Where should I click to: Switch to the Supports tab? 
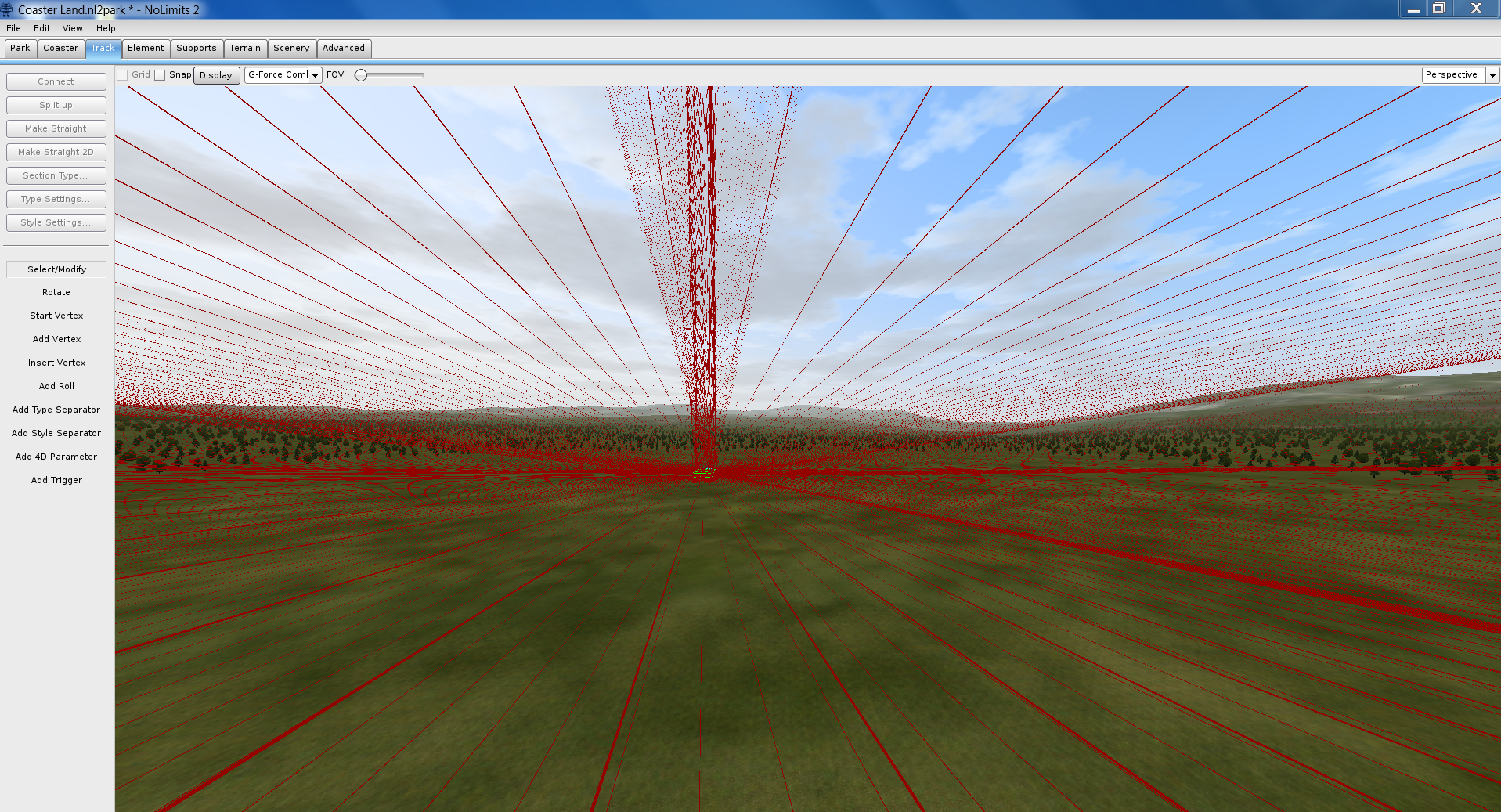[x=196, y=49]
